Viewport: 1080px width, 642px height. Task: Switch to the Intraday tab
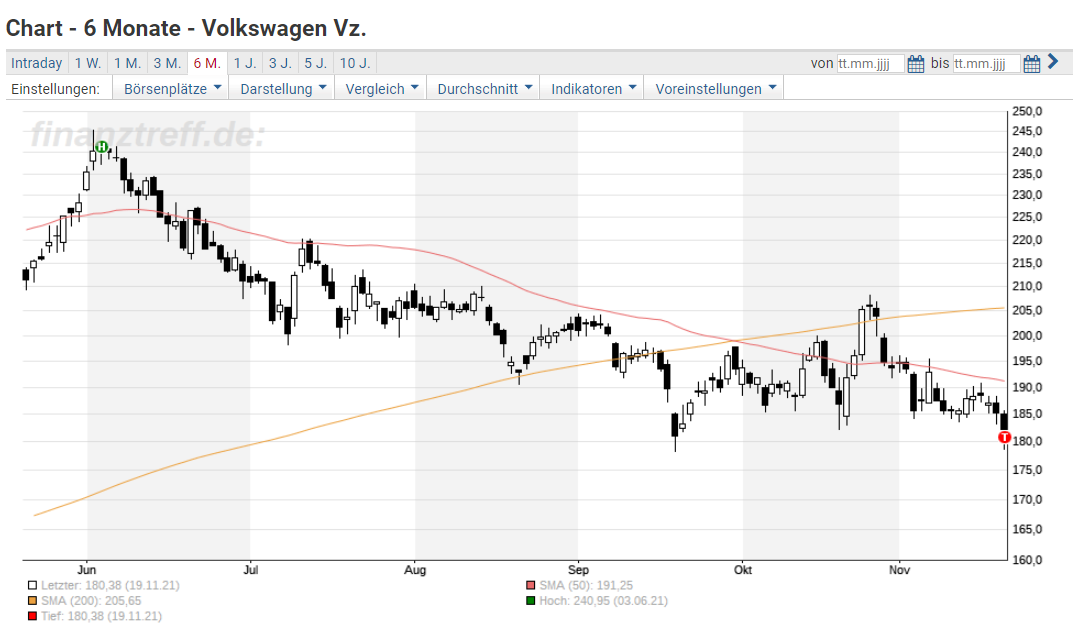[x=37, y=63]
